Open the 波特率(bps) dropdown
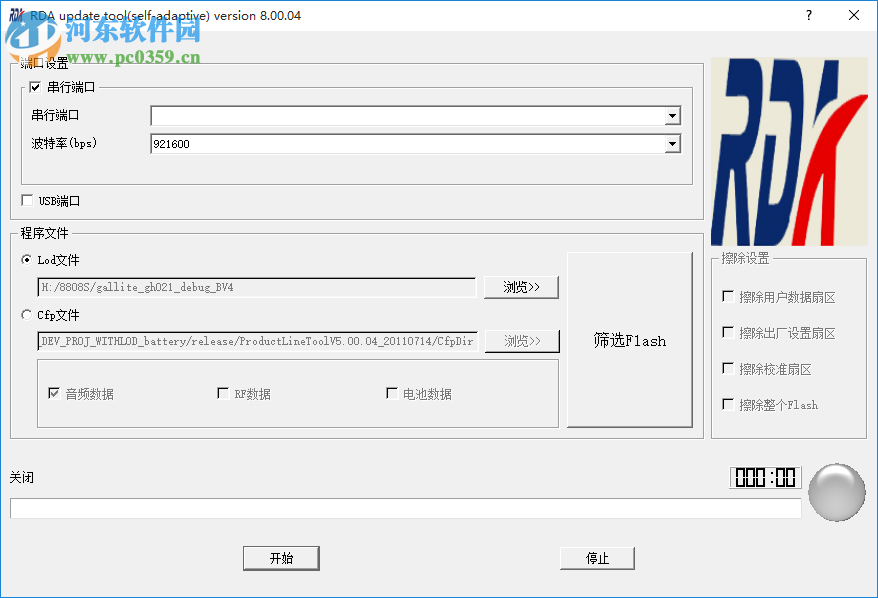The height and width of the screenshot is (598, 878). [x=672, y=143]
